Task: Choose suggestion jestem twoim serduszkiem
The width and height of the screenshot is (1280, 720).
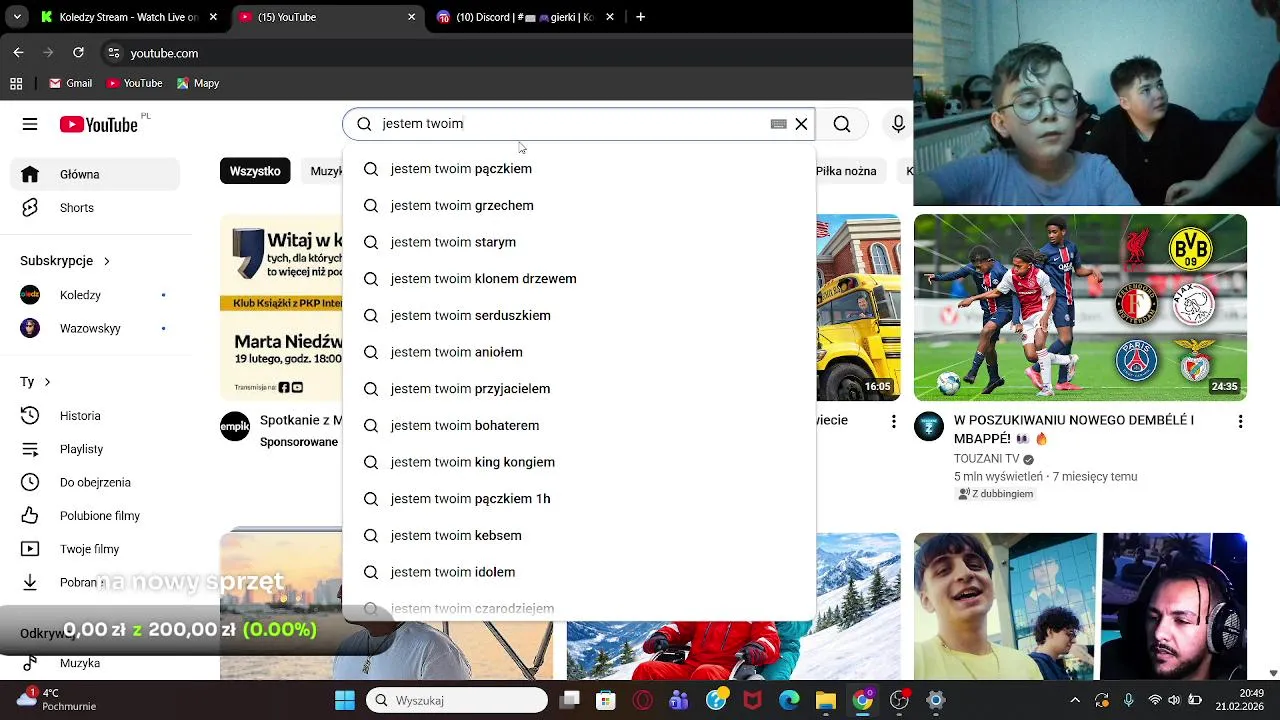Action: [579, 315]
